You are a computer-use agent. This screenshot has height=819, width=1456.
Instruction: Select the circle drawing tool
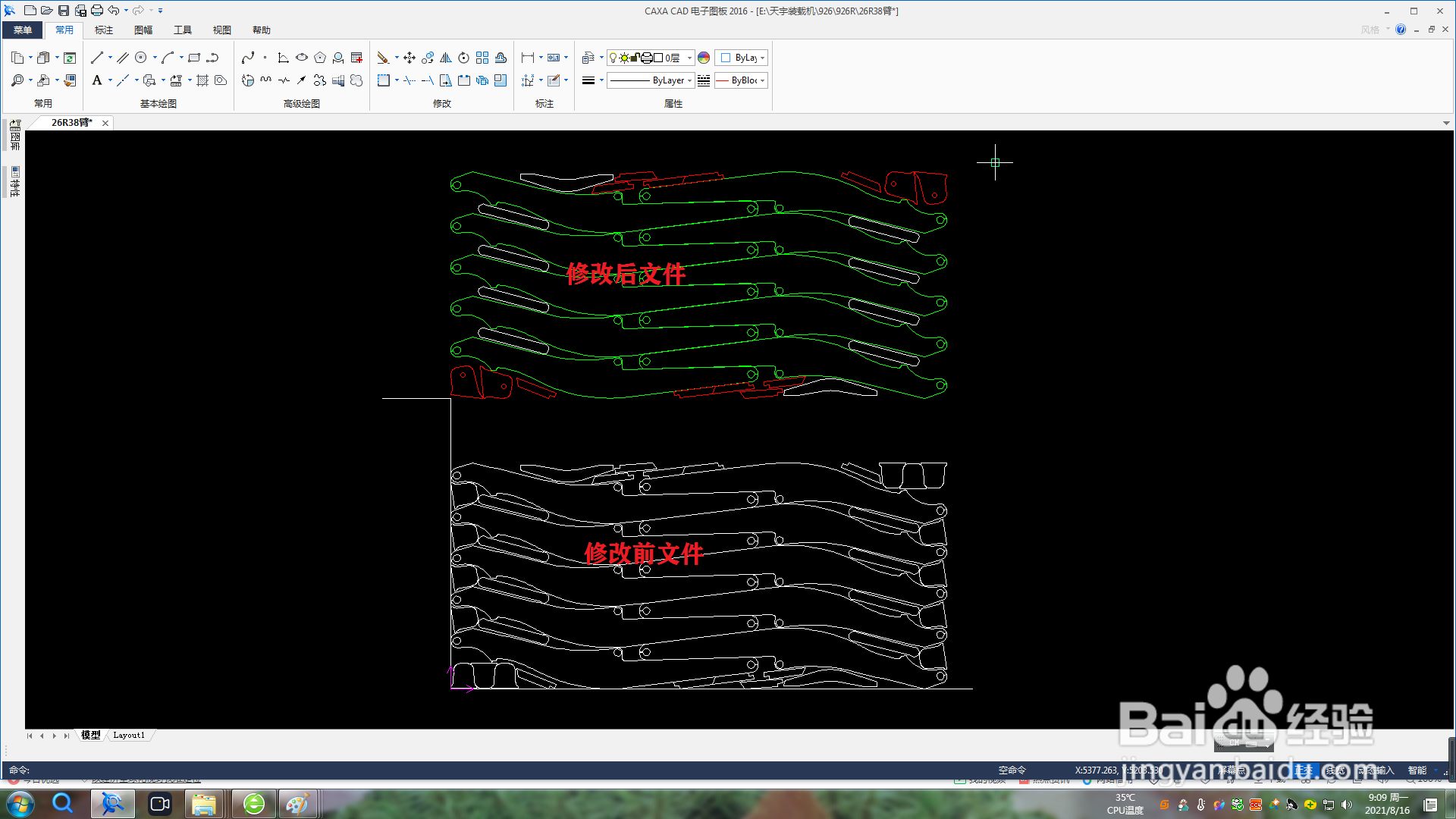click(x=141, y=58)
